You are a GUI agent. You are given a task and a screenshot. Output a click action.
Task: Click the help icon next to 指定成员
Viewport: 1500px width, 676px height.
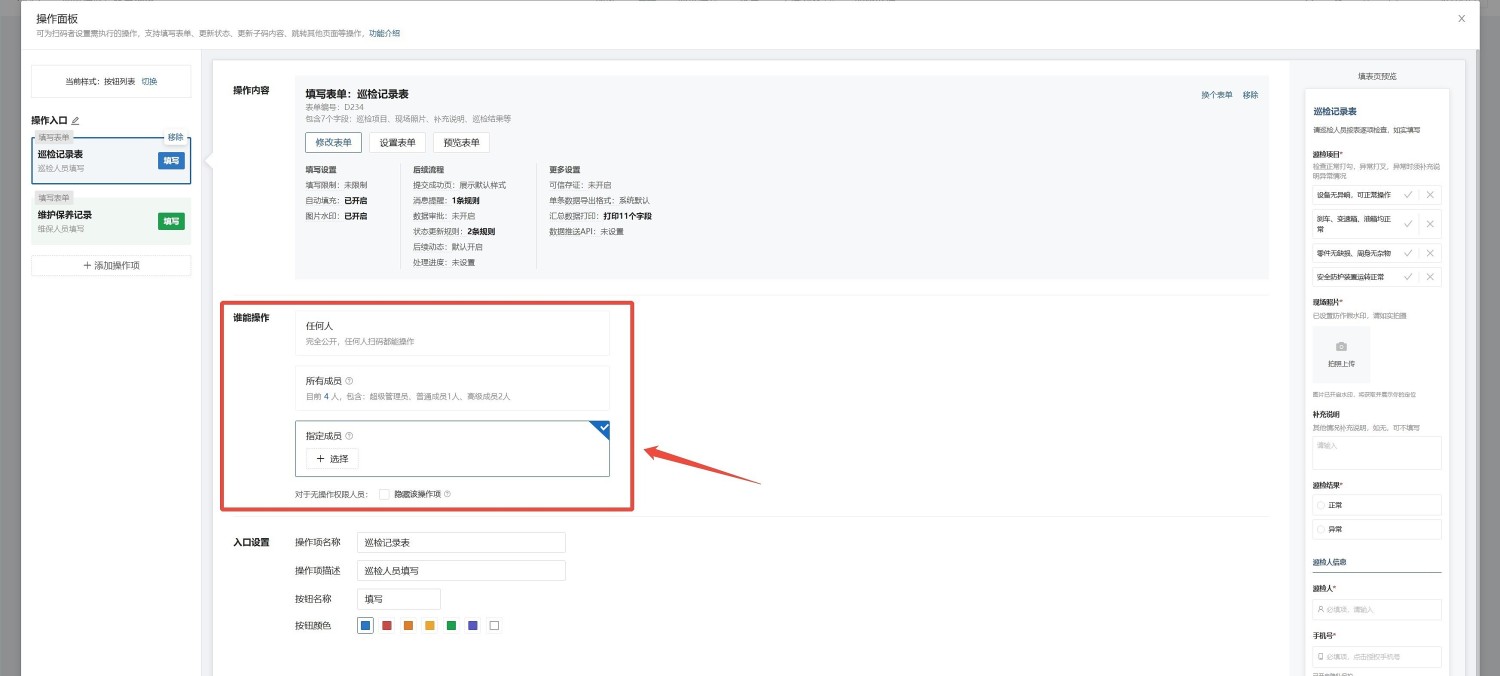point(349,436)
